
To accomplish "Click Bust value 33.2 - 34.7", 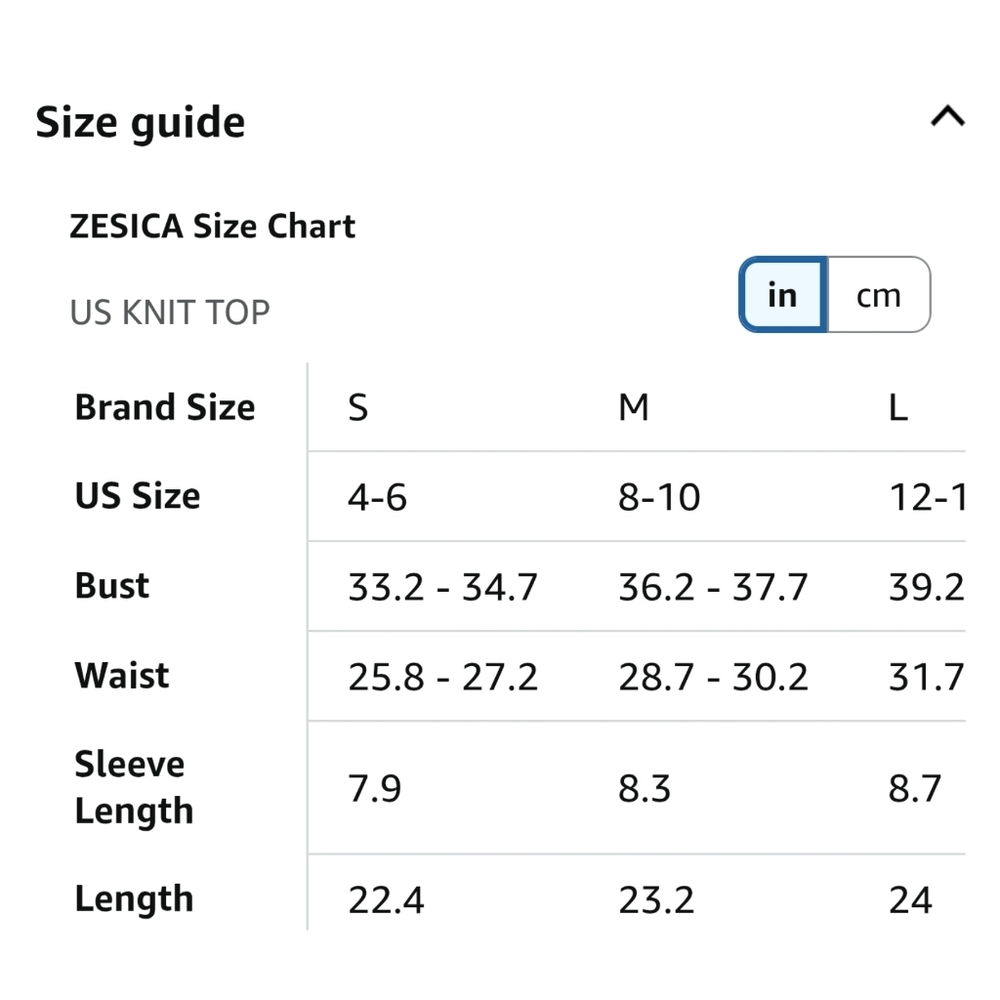I will pos(443,587).
